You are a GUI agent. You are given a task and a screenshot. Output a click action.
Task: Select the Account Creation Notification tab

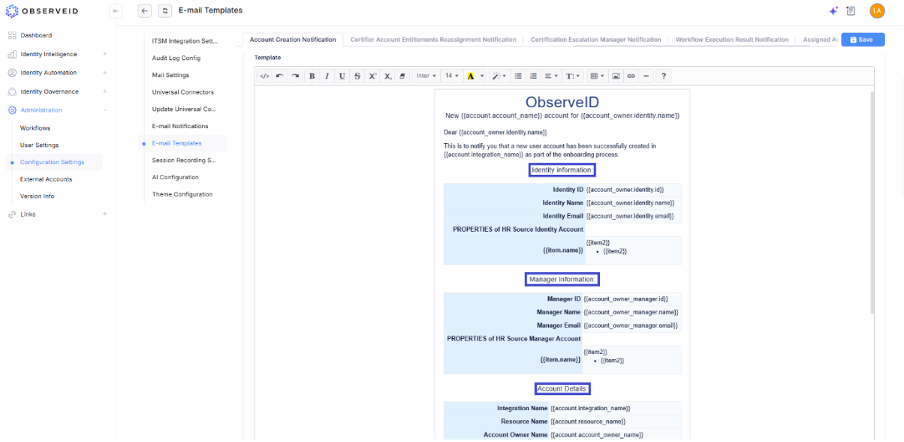tap(293, 40)
